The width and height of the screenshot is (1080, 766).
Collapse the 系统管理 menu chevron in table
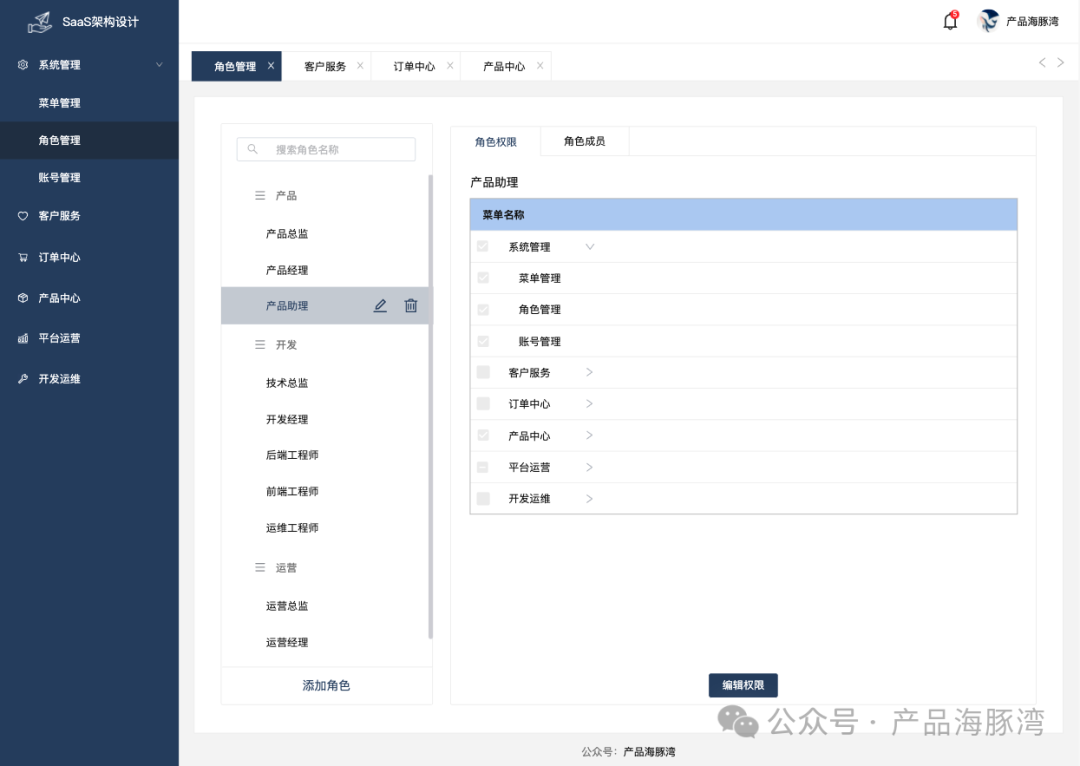[592, 246]
